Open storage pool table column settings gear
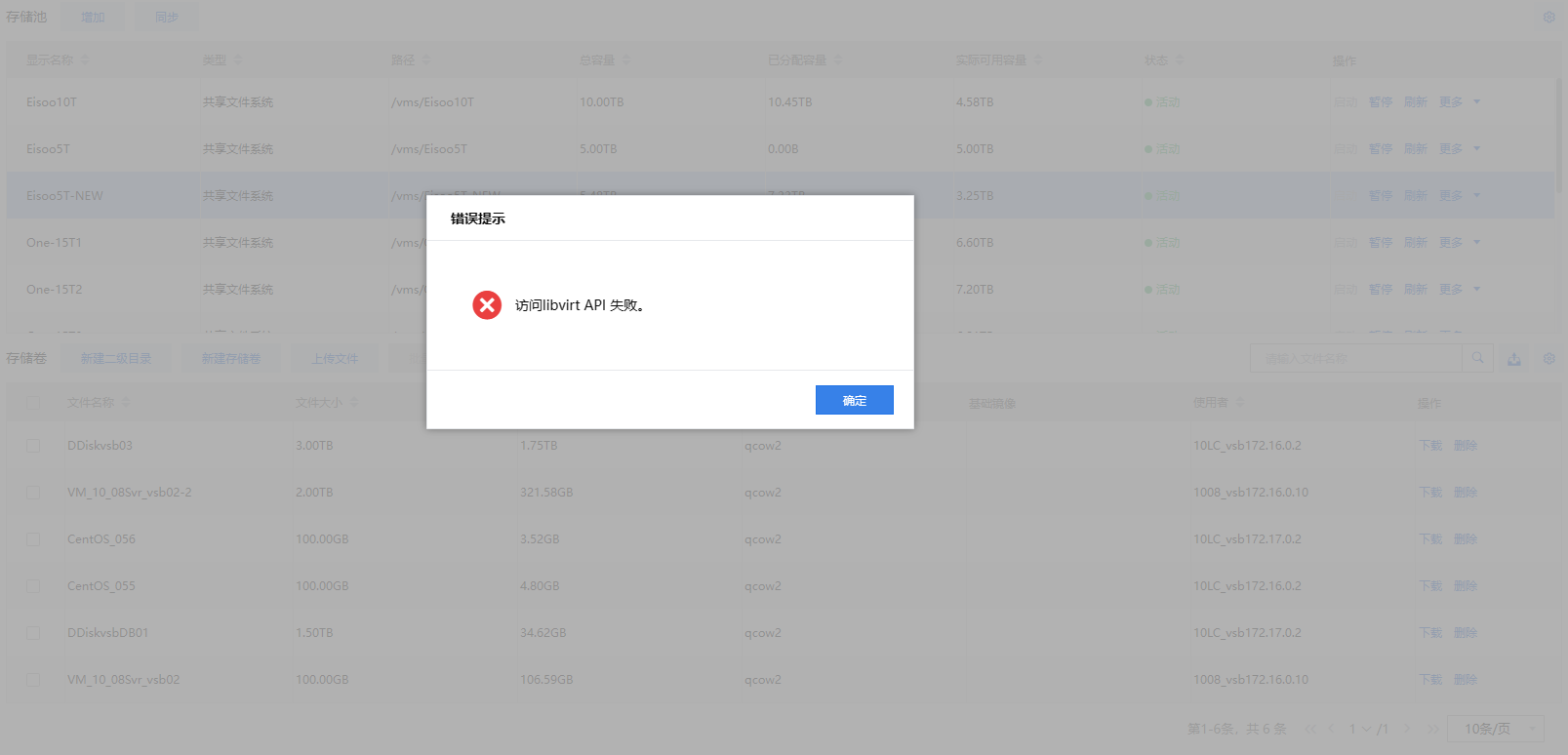Viewport: 1568px width, 755px height. point(1548,18)
